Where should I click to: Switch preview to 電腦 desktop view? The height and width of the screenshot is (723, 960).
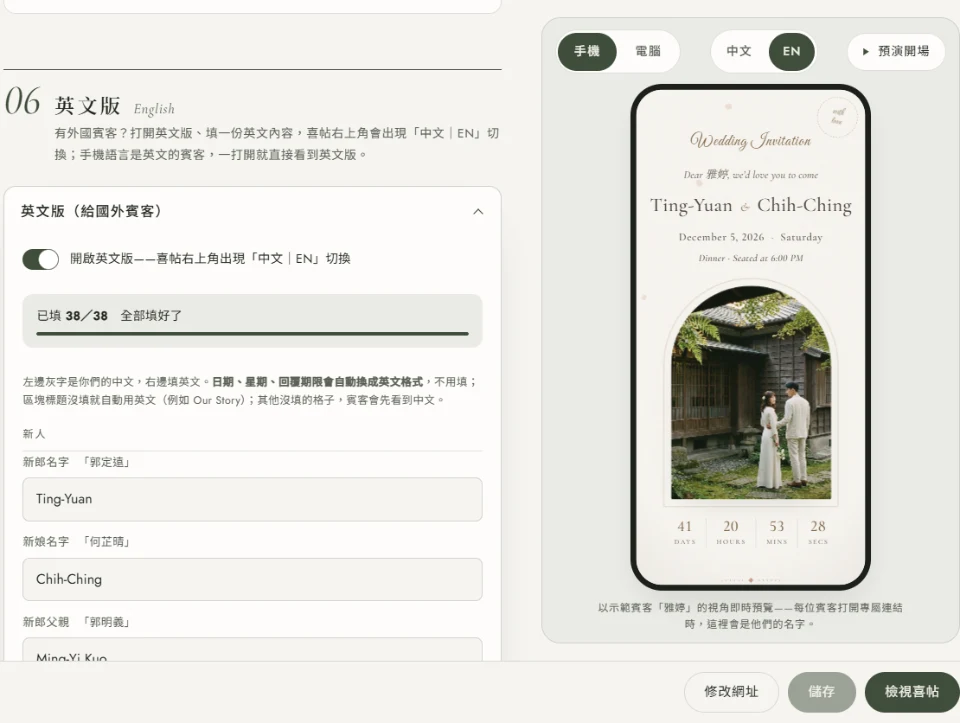tap(648, 51)
